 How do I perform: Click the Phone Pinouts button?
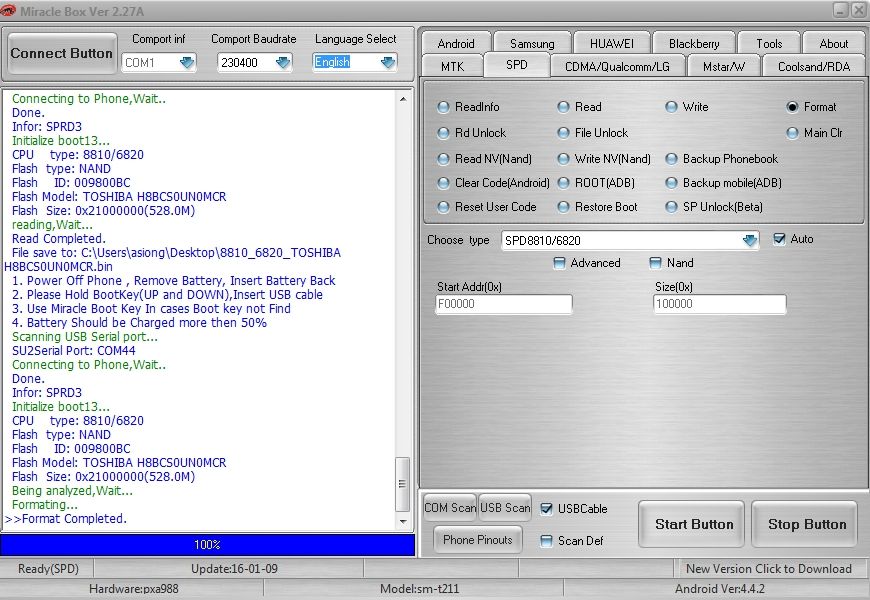478,540
